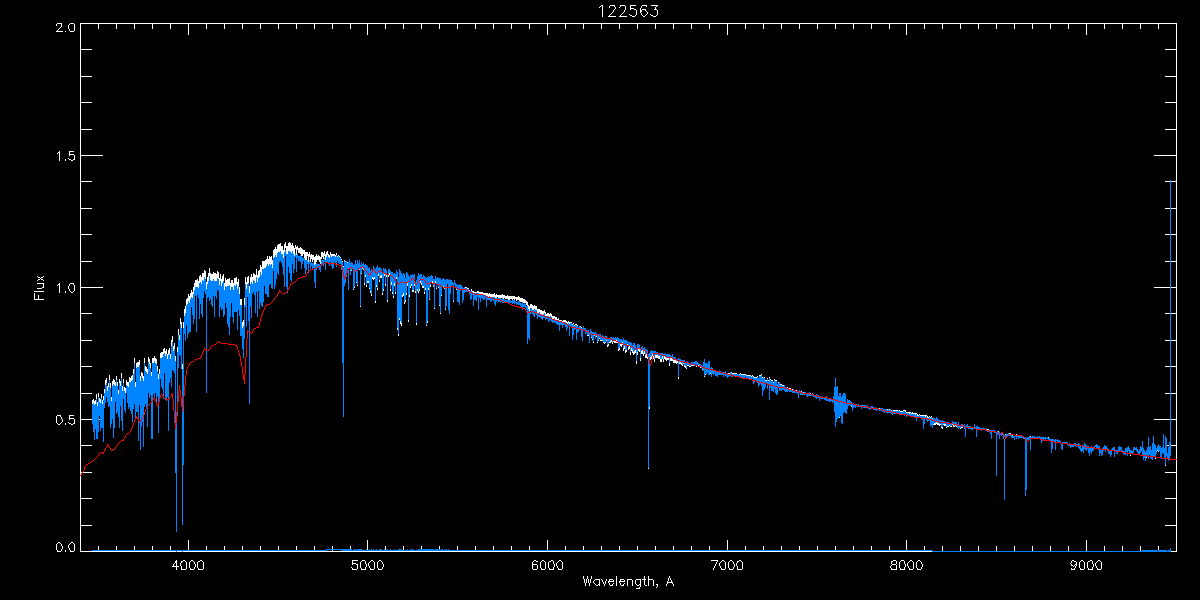Click the Flux y-axis label
Screen dimensions: 1200x600
40,288
